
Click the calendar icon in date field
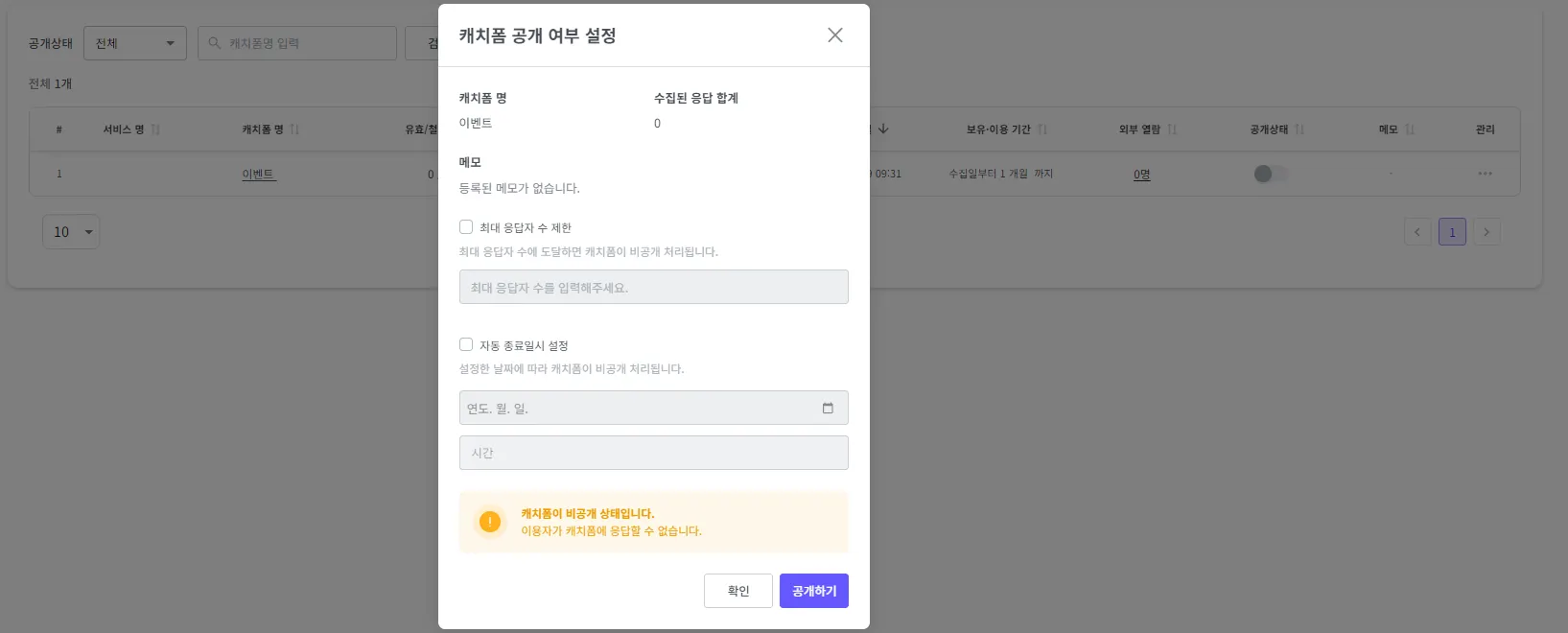point(828,409)
